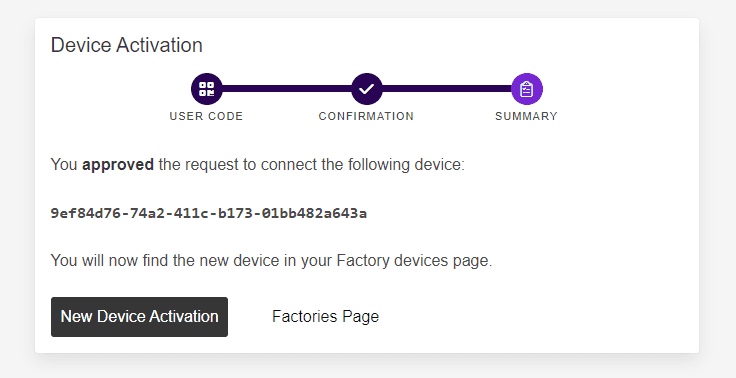Go back to the USER CODE step label
Viewport: 736px width, 378px height.
207,116
